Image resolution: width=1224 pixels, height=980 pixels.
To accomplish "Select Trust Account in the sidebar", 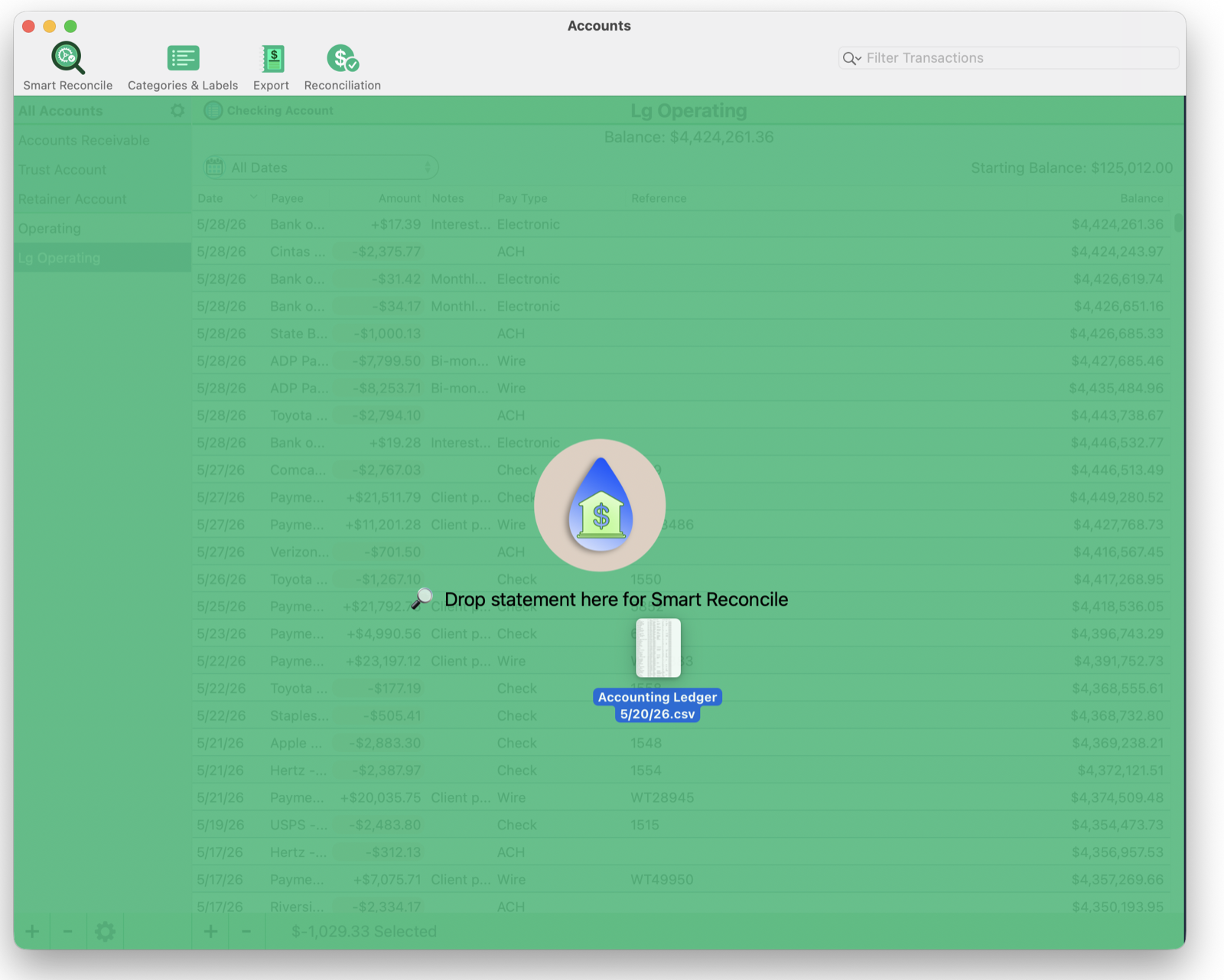I will point(63,170).
